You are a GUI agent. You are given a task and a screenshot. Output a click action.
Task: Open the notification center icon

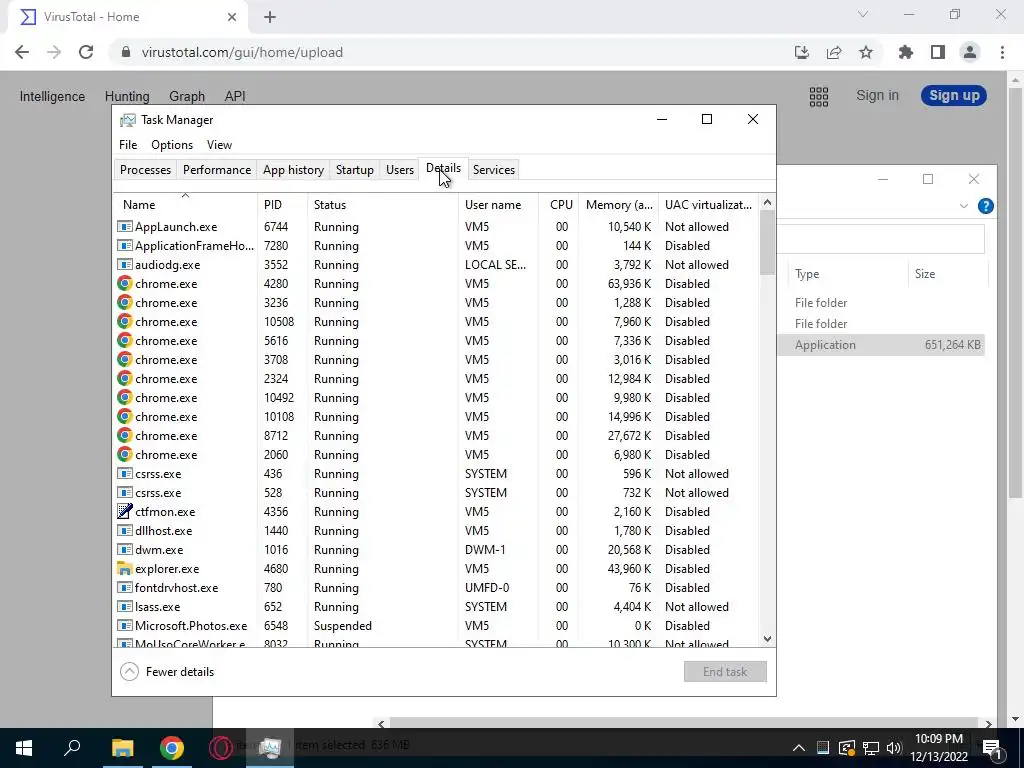tap(992, 748)
